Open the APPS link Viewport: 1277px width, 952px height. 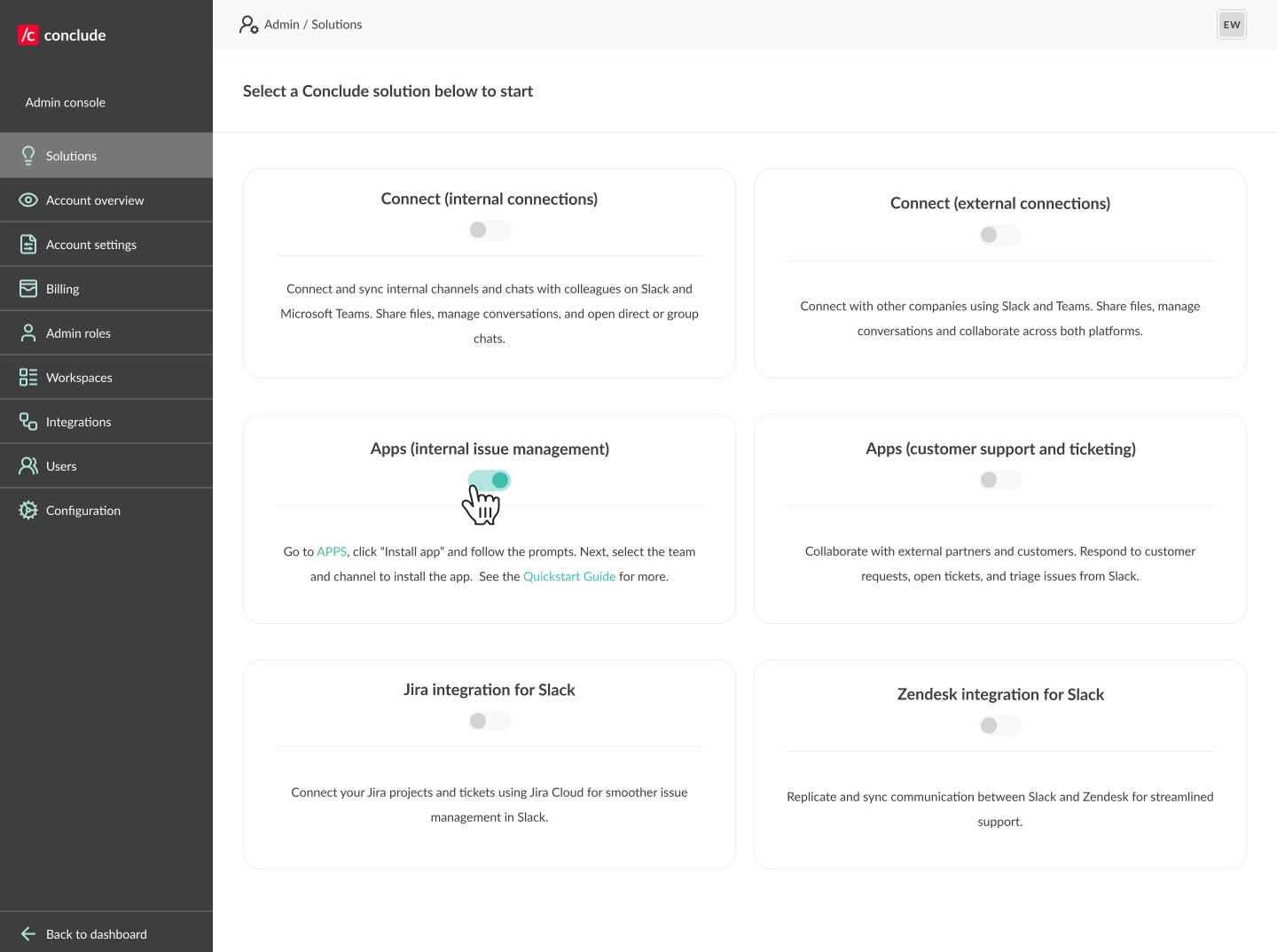[x=332, y=551]
